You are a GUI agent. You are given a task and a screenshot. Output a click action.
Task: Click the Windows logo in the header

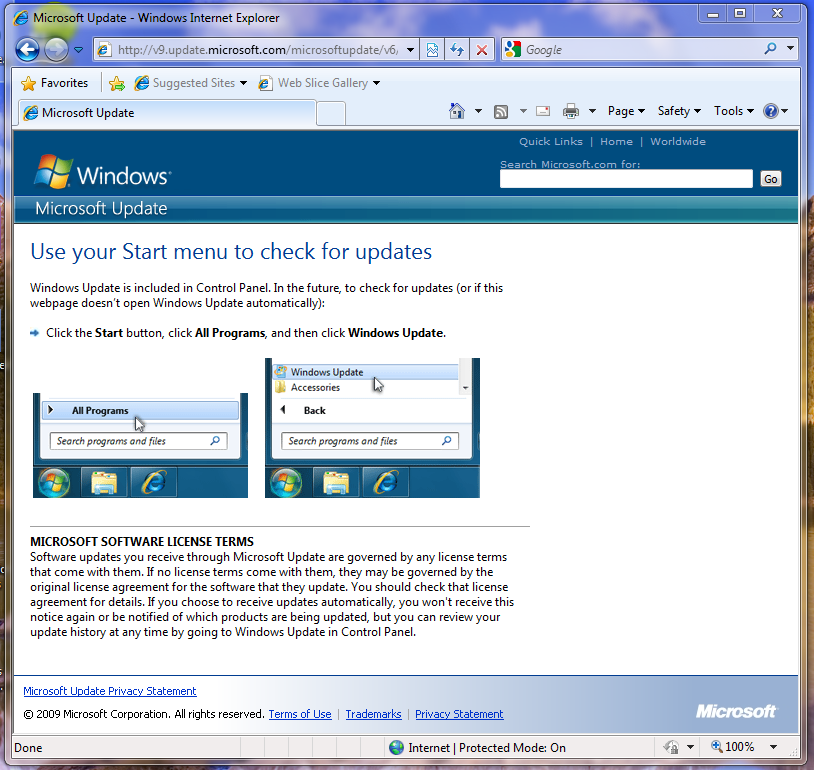coord(102,172)
